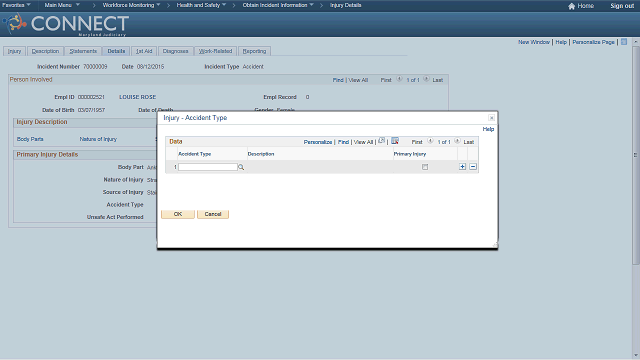Click employee name LOUISE ROSE
The image size is (640, 360).
(138, 97)
